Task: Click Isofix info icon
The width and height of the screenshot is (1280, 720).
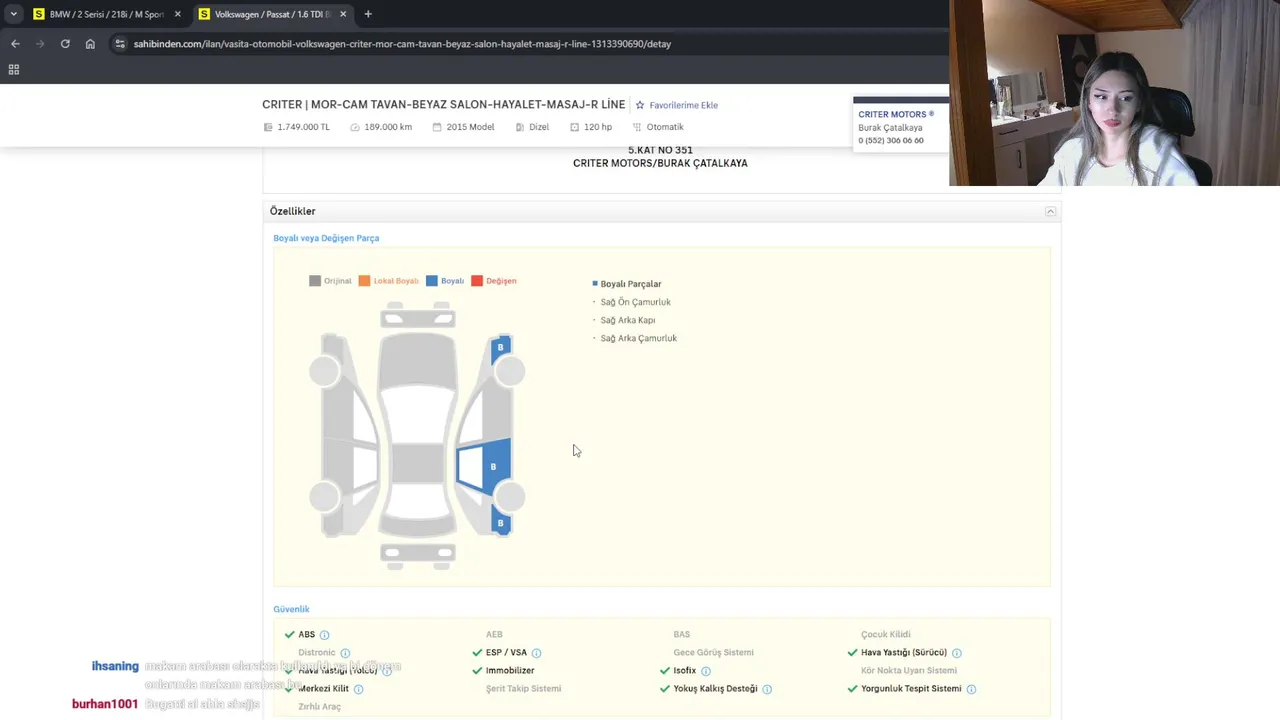Action: [705, 671]
